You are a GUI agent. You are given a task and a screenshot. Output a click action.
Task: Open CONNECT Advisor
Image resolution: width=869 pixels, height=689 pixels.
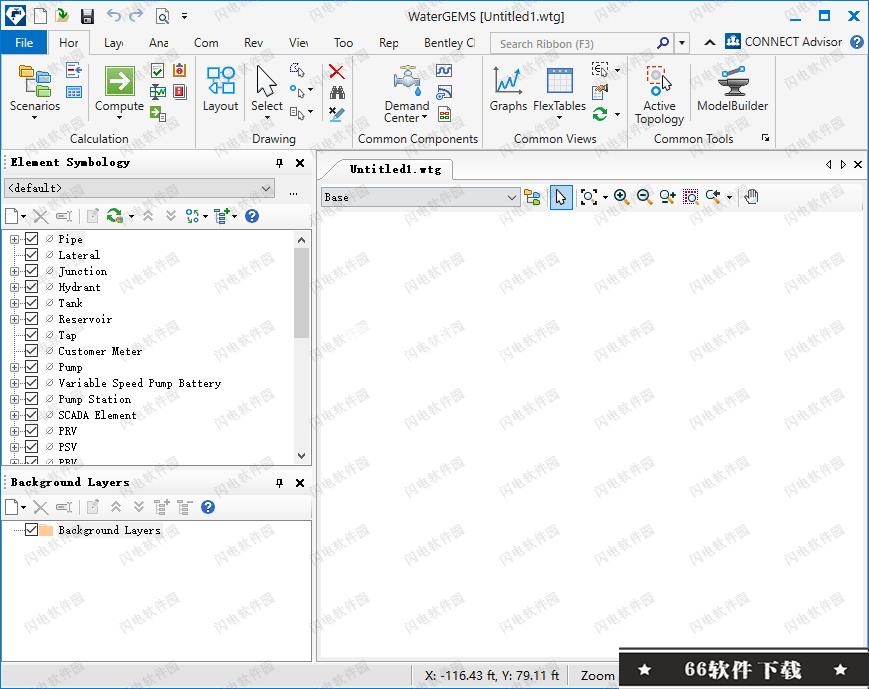click(784, 42)
